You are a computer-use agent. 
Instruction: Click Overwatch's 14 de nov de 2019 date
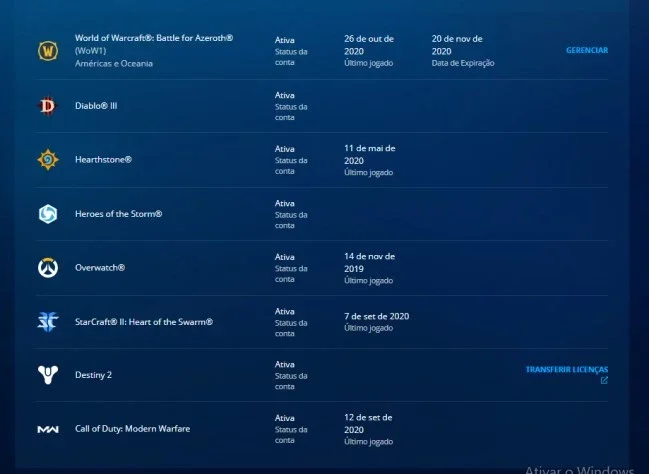point(369,262)
